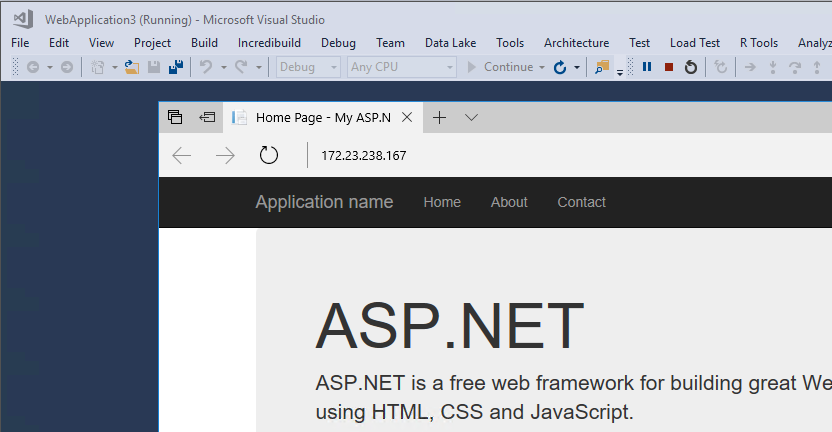Expand the Browser Refresh dropdown arrow

[577, 67]
